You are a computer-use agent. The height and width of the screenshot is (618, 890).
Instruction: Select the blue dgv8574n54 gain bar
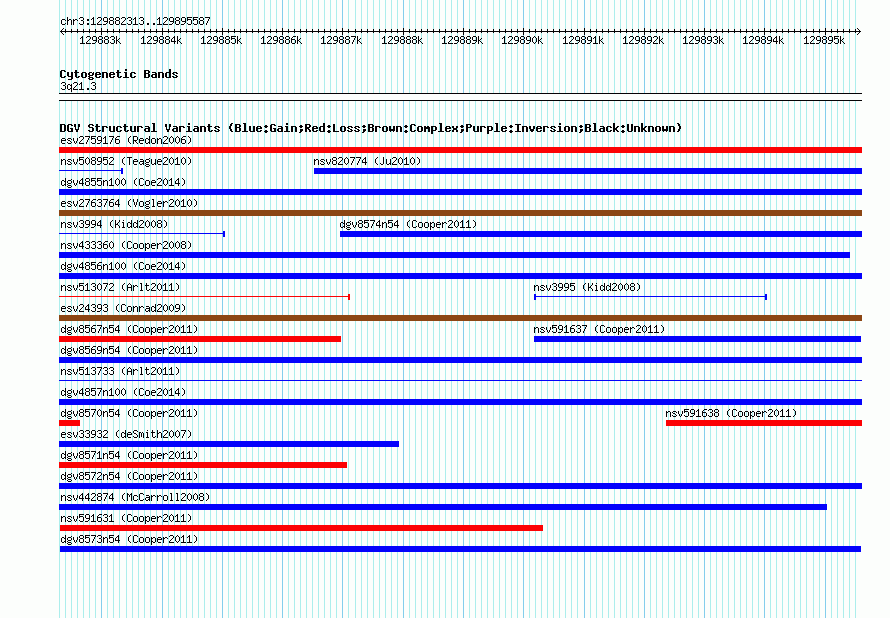point(601,234)
